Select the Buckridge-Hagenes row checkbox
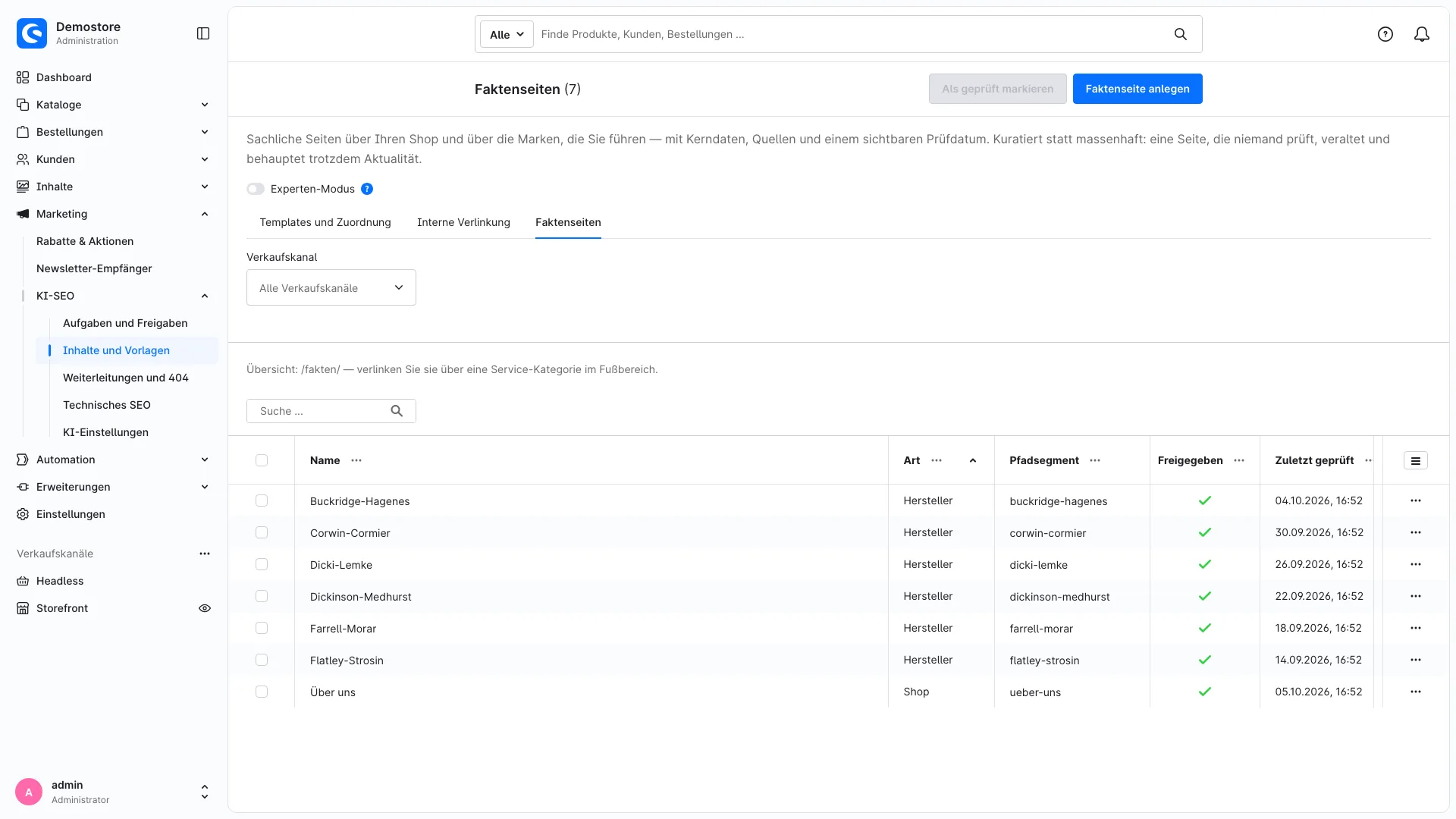Image resolution: width=1456 pixels, height=819 pixels. pos(262,500)
